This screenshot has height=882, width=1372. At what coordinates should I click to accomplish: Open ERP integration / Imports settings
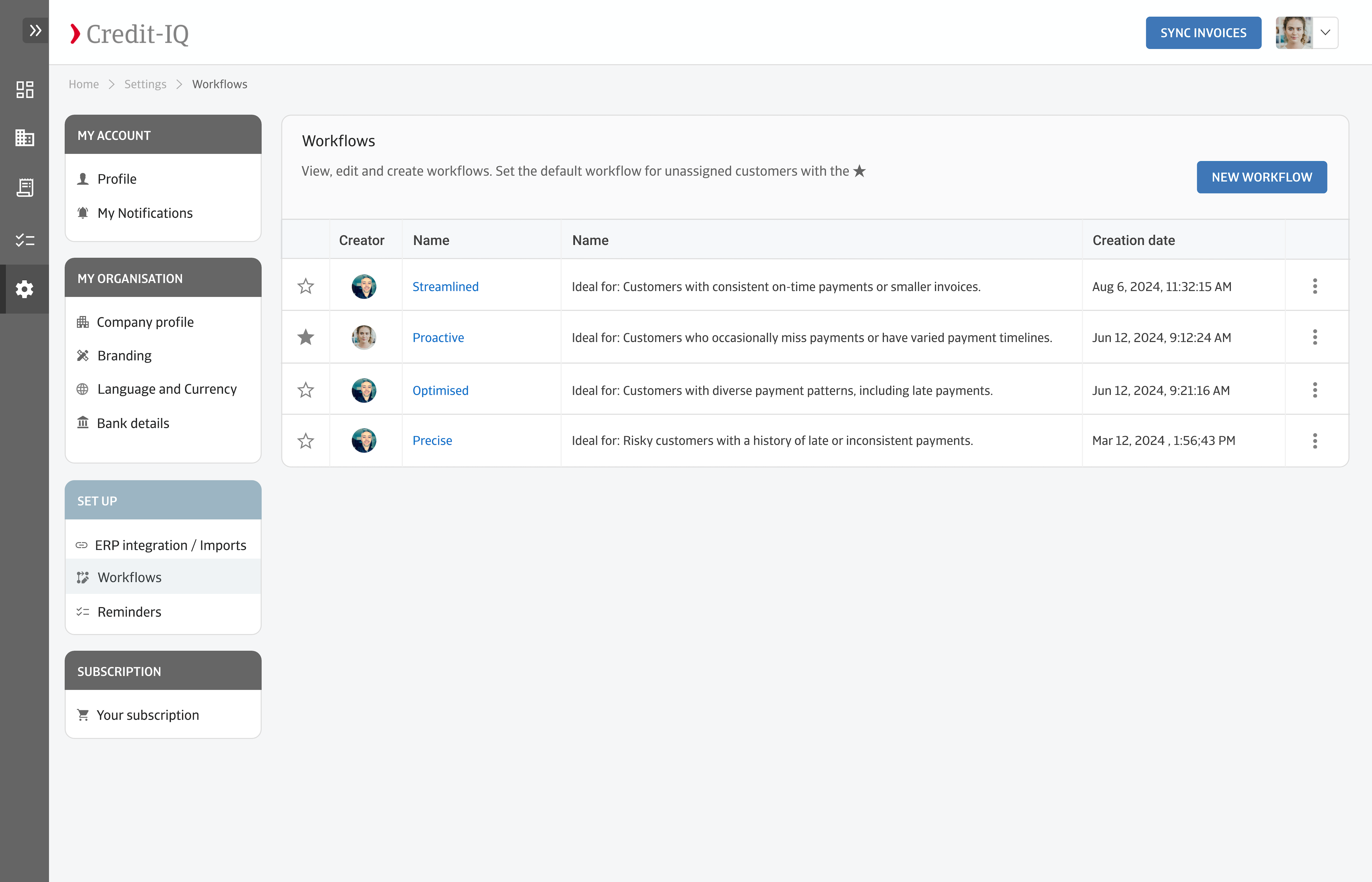click(x=170, y=545)
